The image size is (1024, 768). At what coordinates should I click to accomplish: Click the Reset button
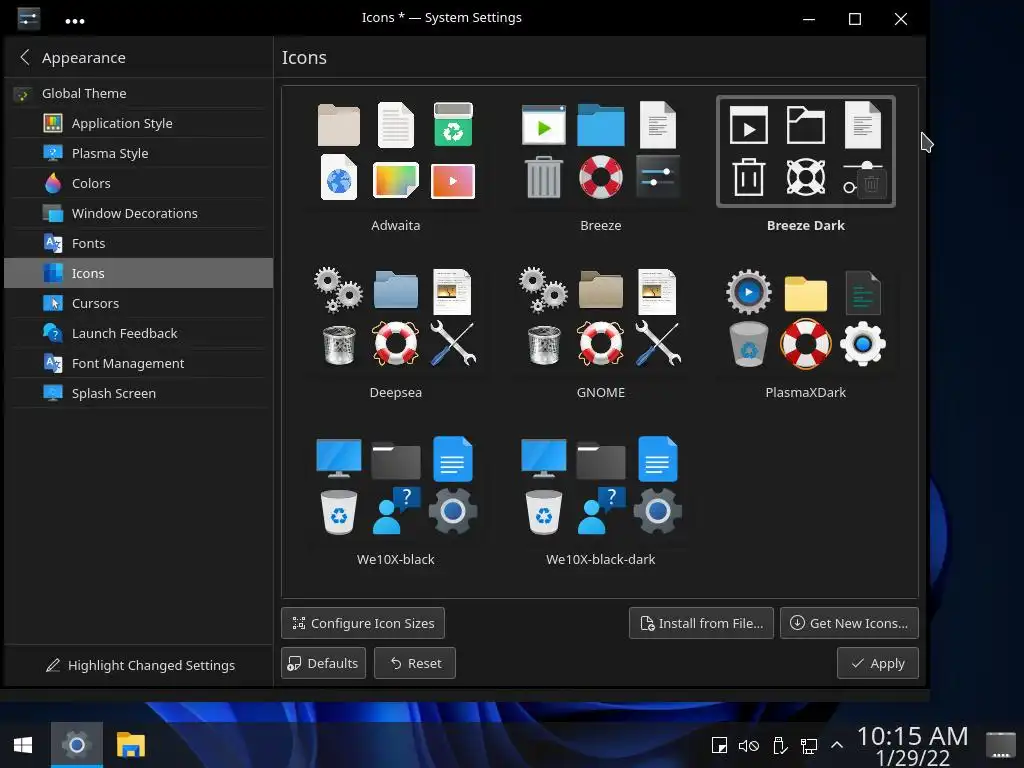pos(415,663)
